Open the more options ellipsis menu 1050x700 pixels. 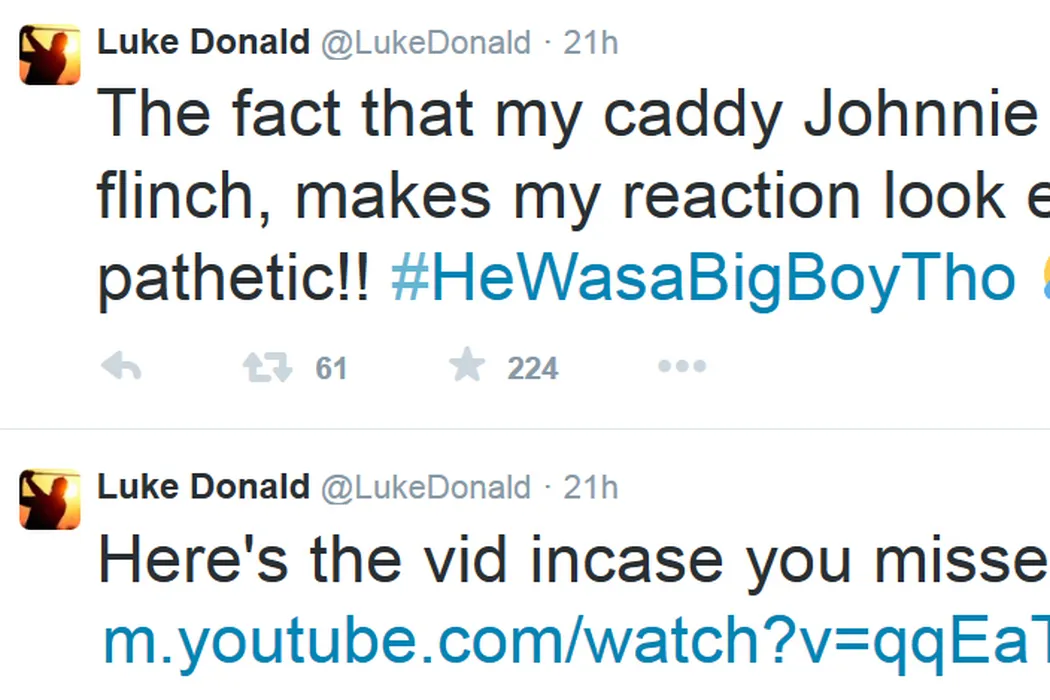(681, 367)
